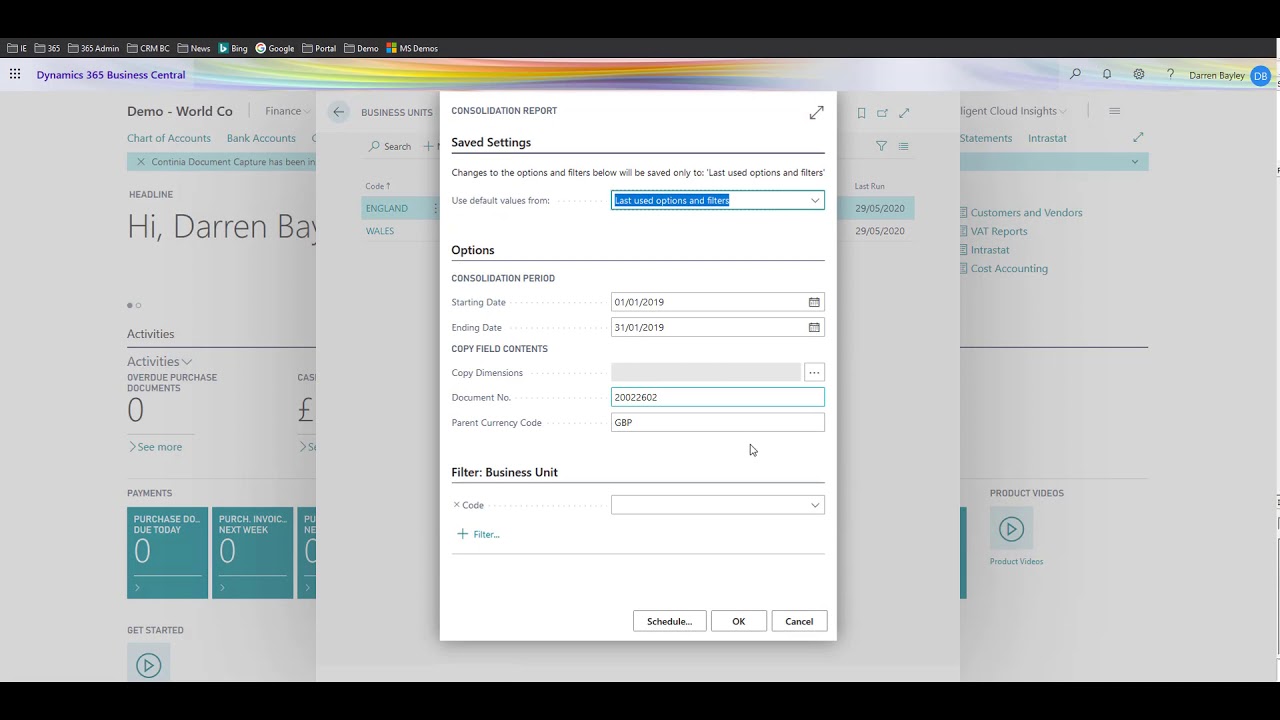
Task: Open Bank Accounts
Action: pyautogui.click(x=261, y=138)
